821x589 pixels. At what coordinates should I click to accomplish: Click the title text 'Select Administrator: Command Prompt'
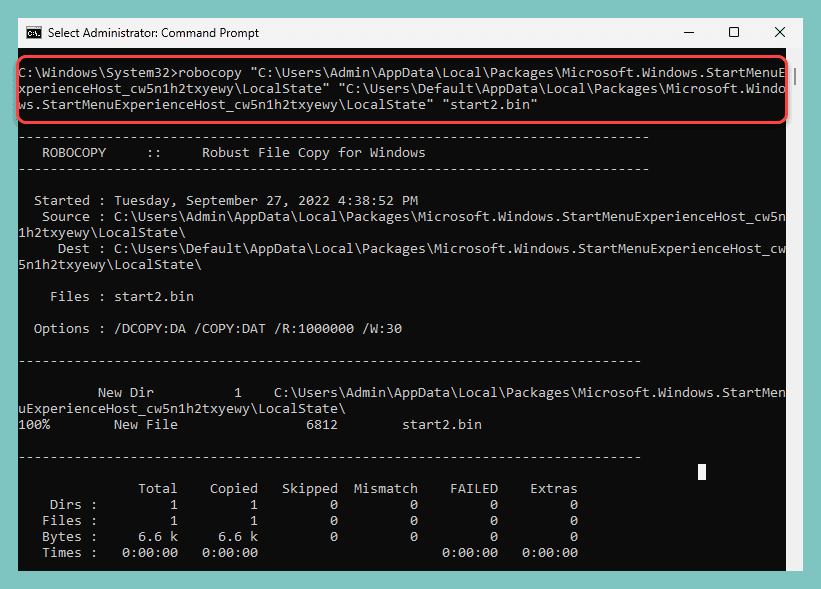pyautogui.click(x=153, y=33)
